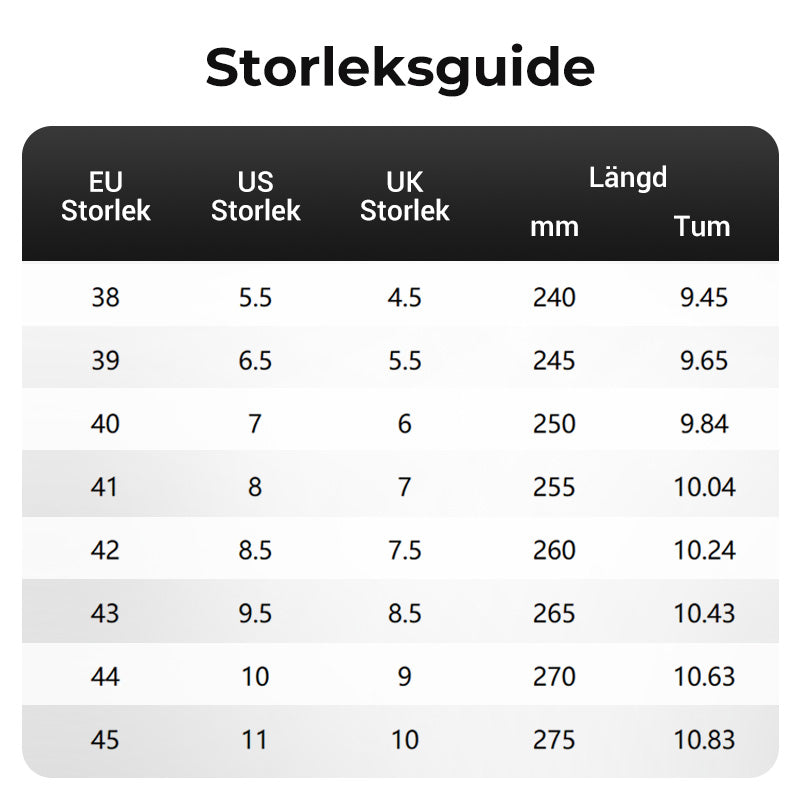The height and width of the screenshot is (800, 800).
Task: Click UK size 4.5 cell
Action: 404,297
